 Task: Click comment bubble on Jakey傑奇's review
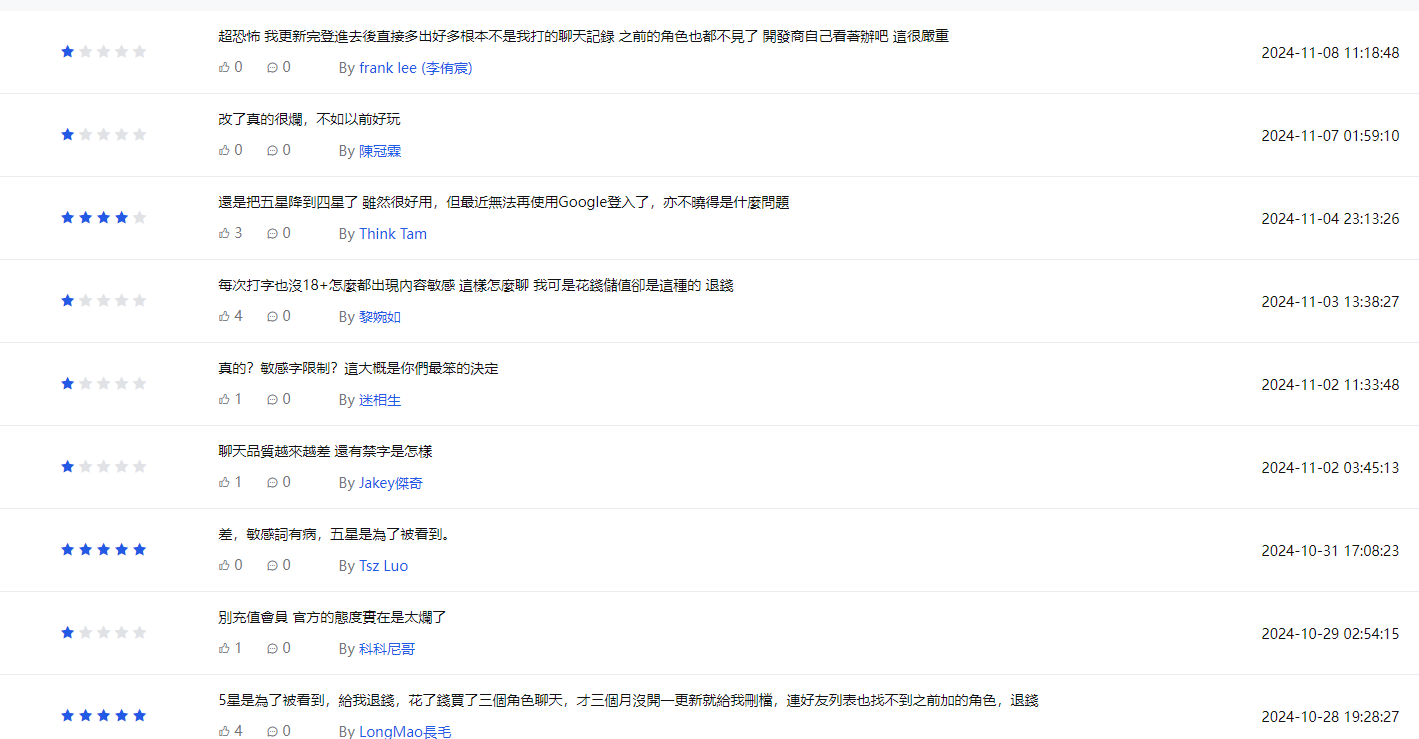click(x=272, y=482)
